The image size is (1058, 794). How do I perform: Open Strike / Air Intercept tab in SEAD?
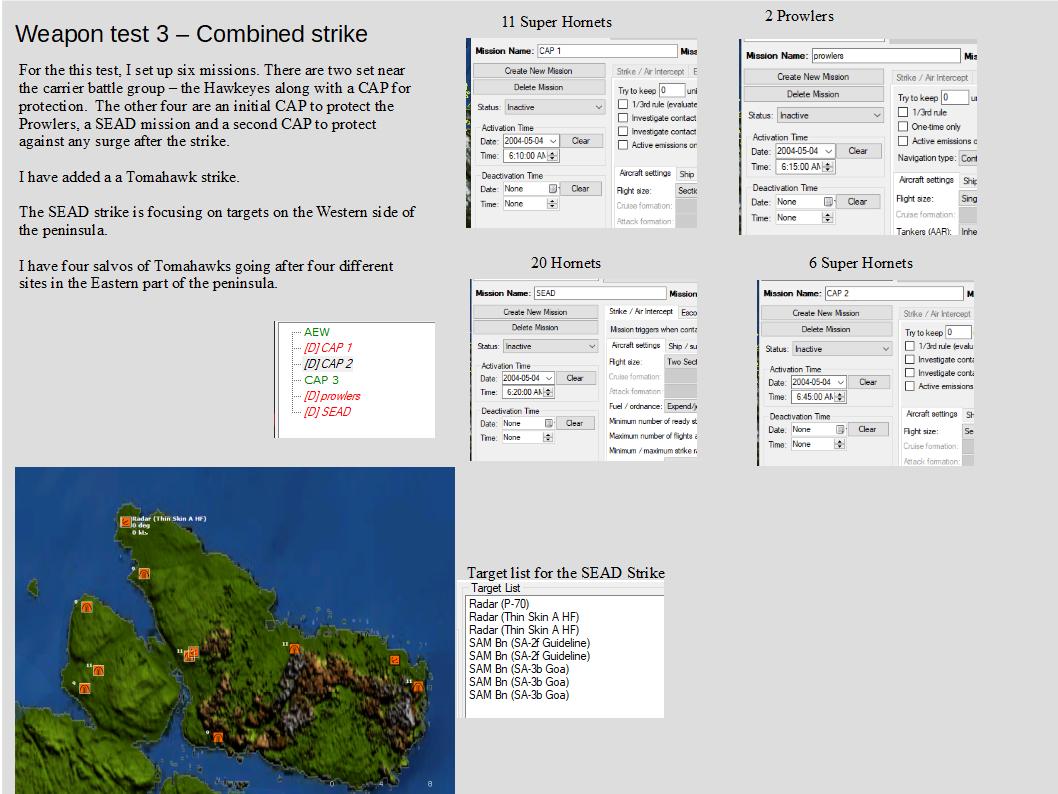[x=641, y=312]
